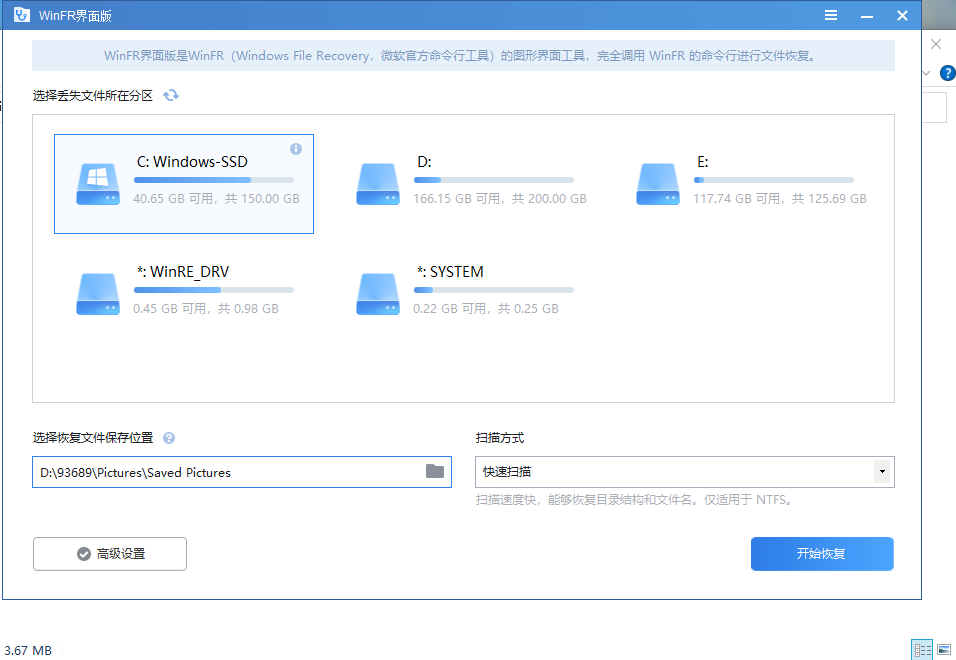
Task: Click the usage bar on the D: drive
Action: 492,181
